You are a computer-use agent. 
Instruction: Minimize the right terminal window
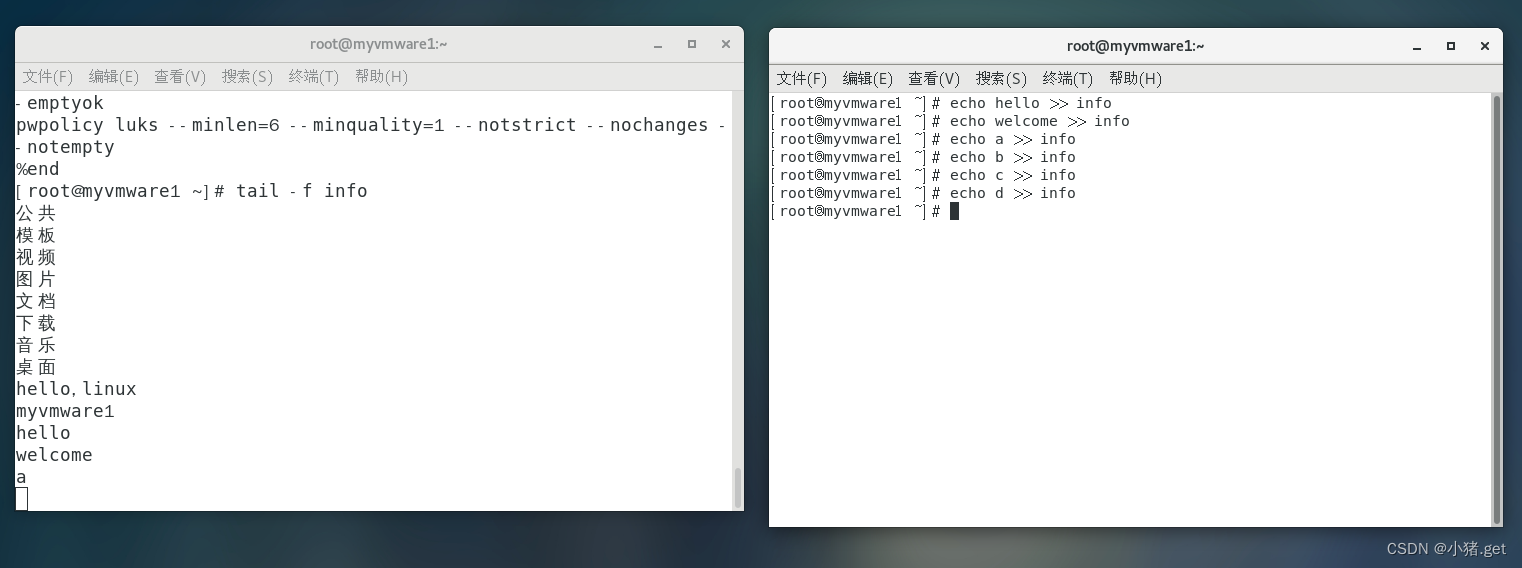click(1417, 46)
